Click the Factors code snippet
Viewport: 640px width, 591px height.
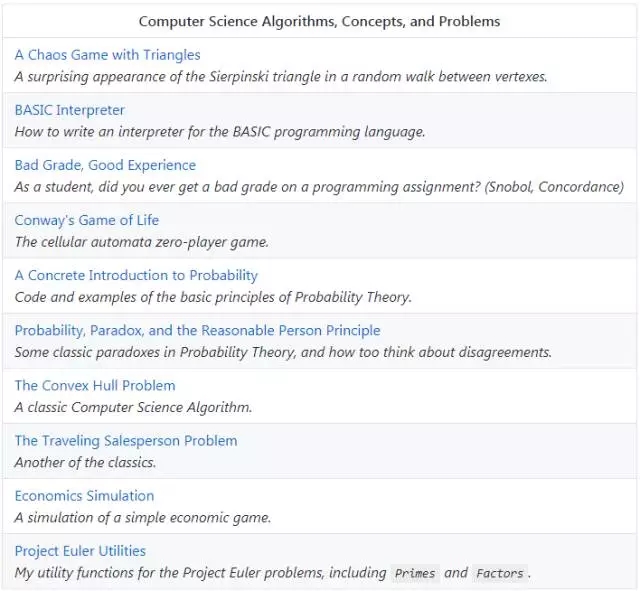coord(499,573)
